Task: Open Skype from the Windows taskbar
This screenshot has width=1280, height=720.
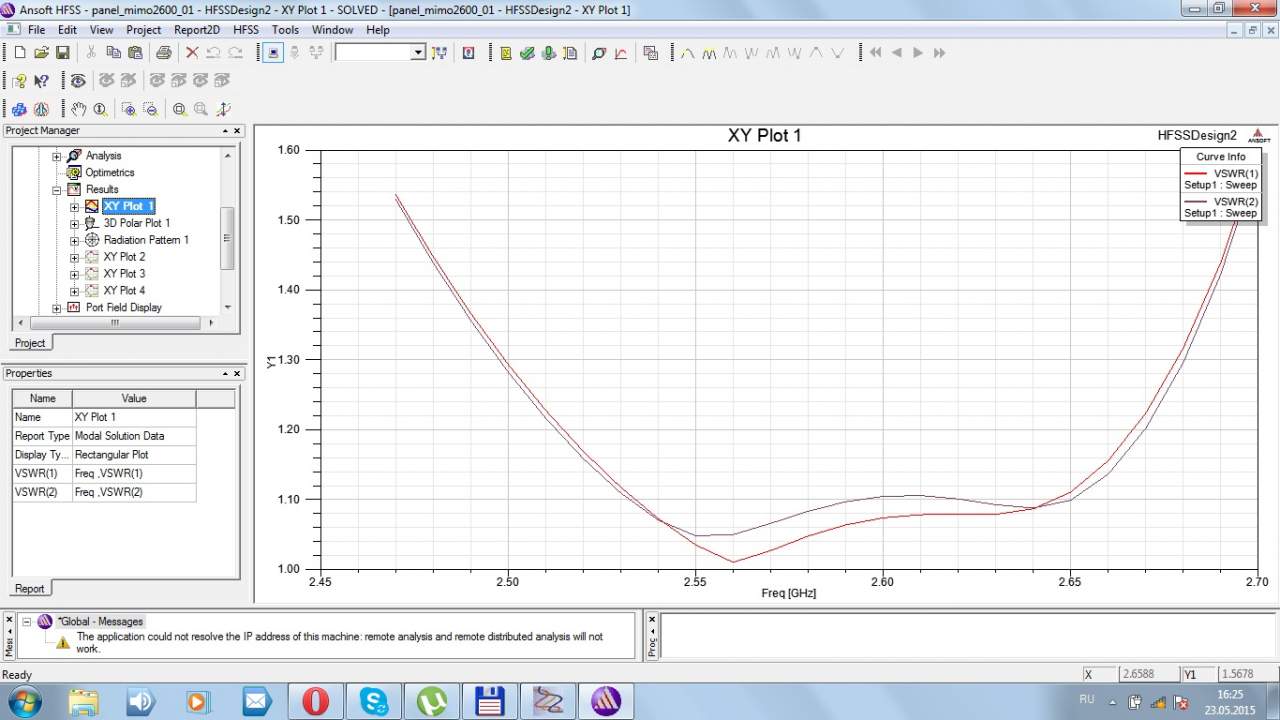Action: tap(374, 701)
